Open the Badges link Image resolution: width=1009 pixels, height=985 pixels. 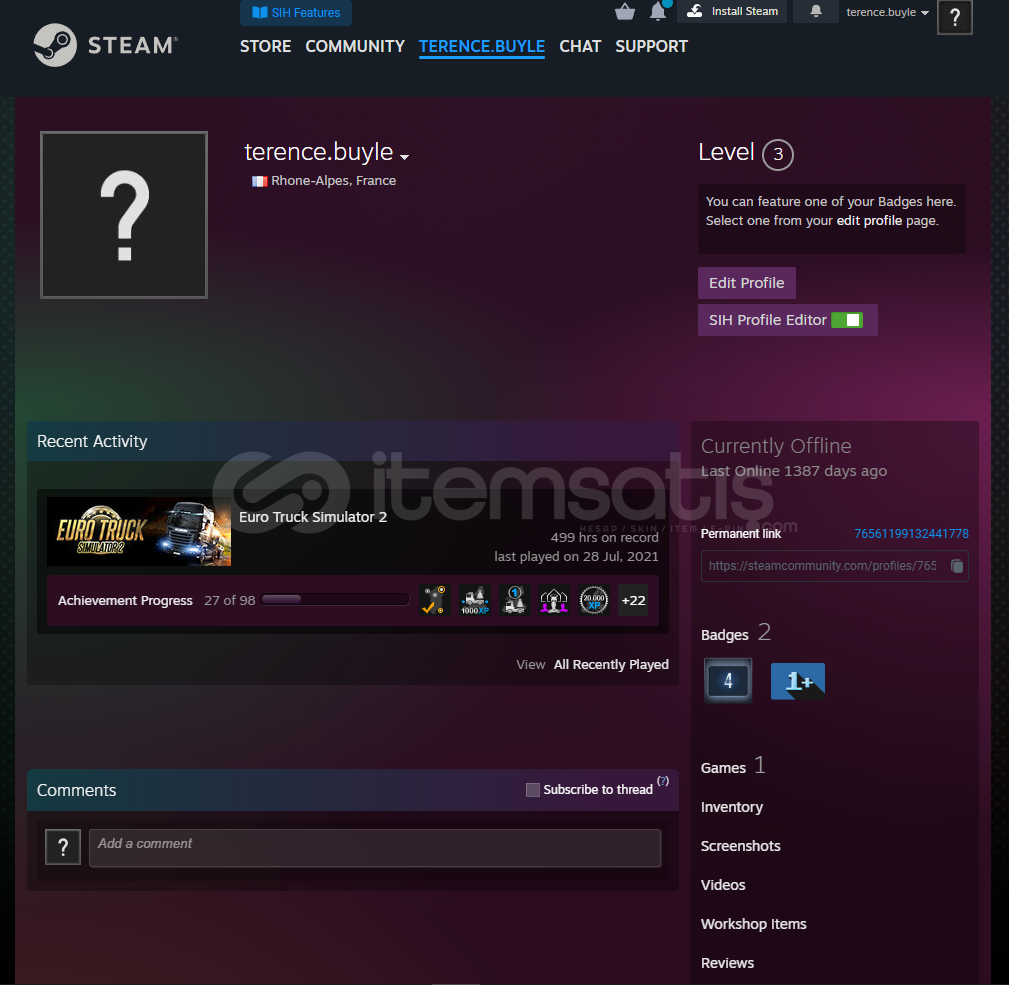pos(725,635)
